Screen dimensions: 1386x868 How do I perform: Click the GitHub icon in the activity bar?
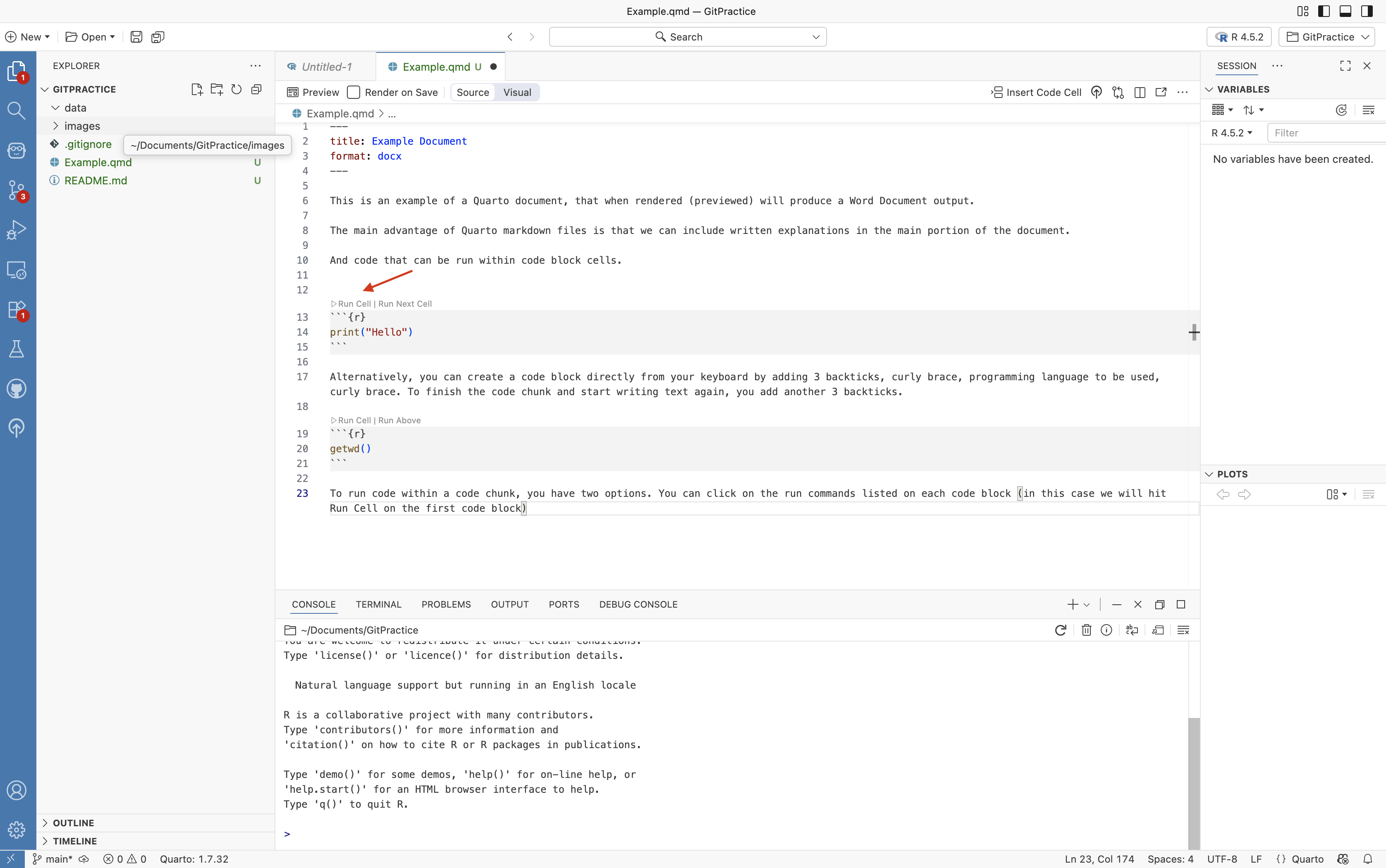(x=17, y=389)
